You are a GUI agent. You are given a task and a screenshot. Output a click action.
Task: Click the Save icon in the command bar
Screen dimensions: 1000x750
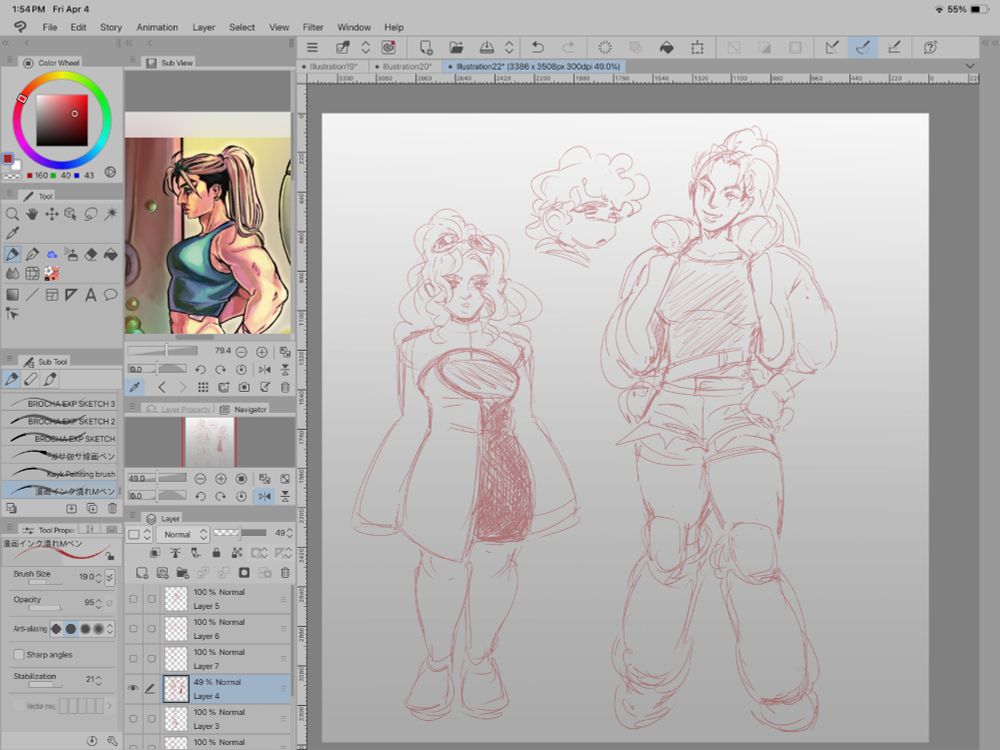pyautogui.click(x=487, y=47)
